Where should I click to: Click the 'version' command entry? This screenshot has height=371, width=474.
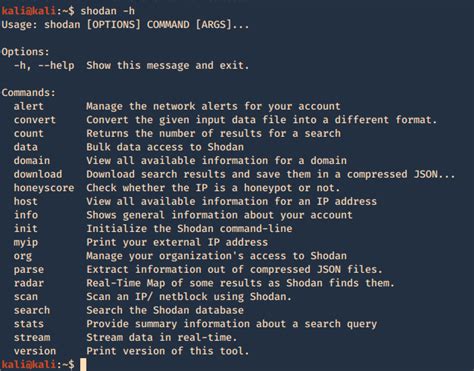click(x=35, y=351)
